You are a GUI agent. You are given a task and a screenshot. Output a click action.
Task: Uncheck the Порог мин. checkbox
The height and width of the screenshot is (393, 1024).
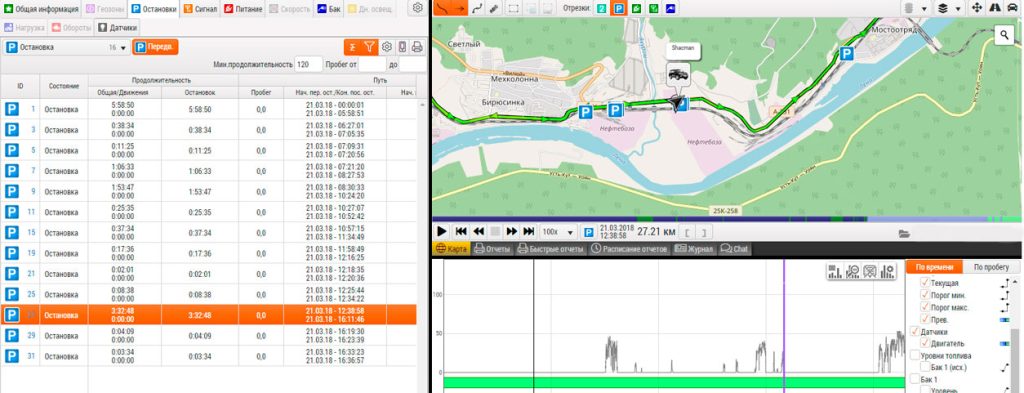click(924, 296)
